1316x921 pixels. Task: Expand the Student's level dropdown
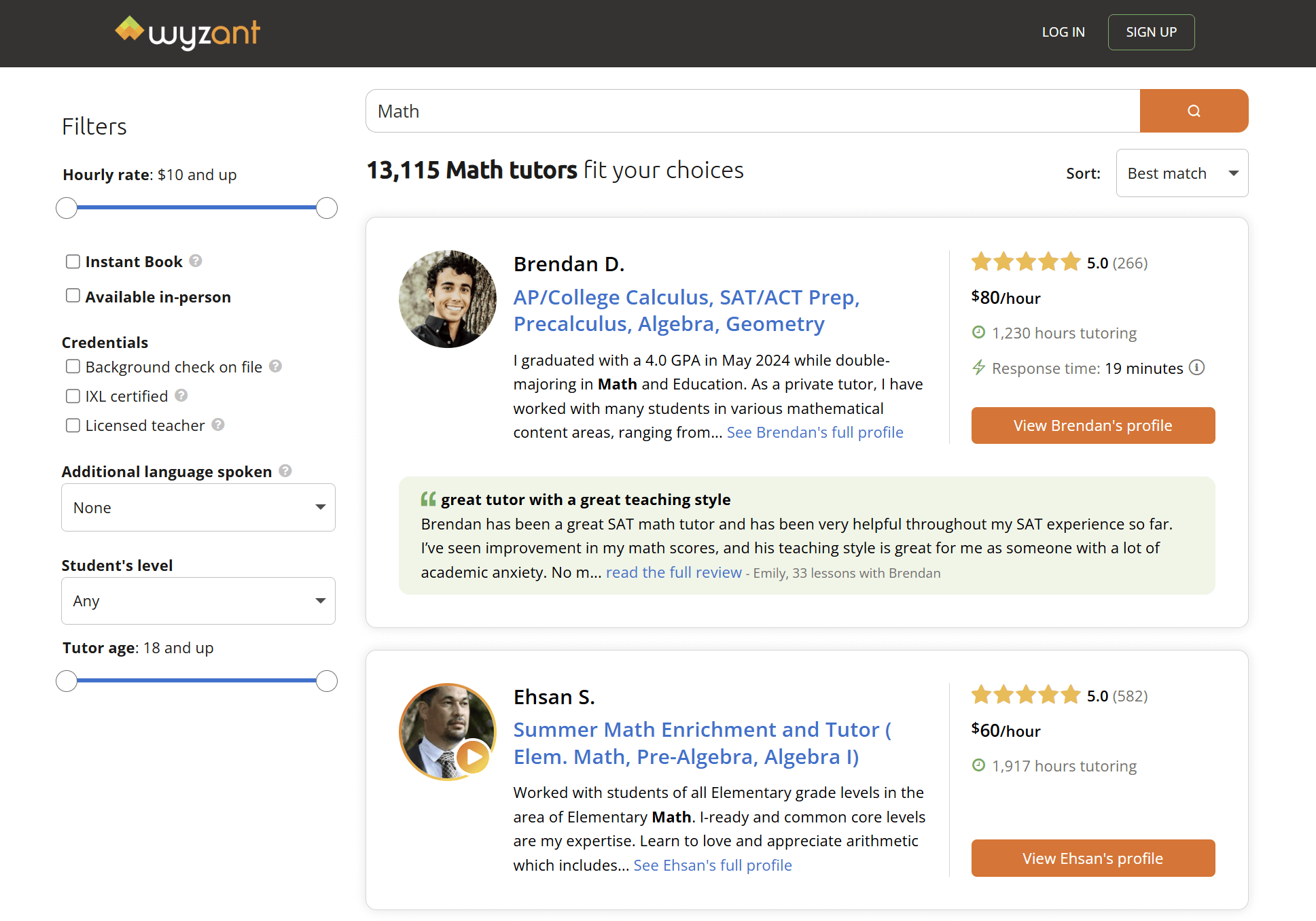tap(198, 600)
